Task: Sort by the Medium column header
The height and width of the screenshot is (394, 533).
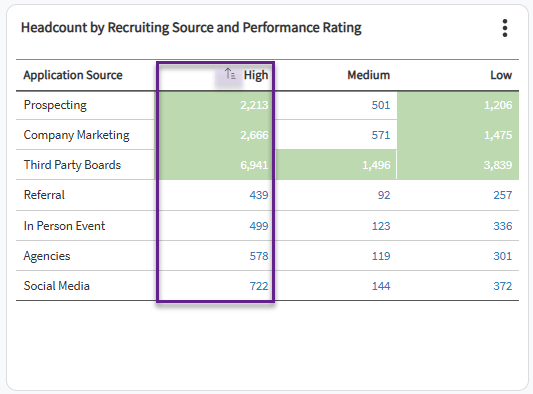Action: (368, 75)
